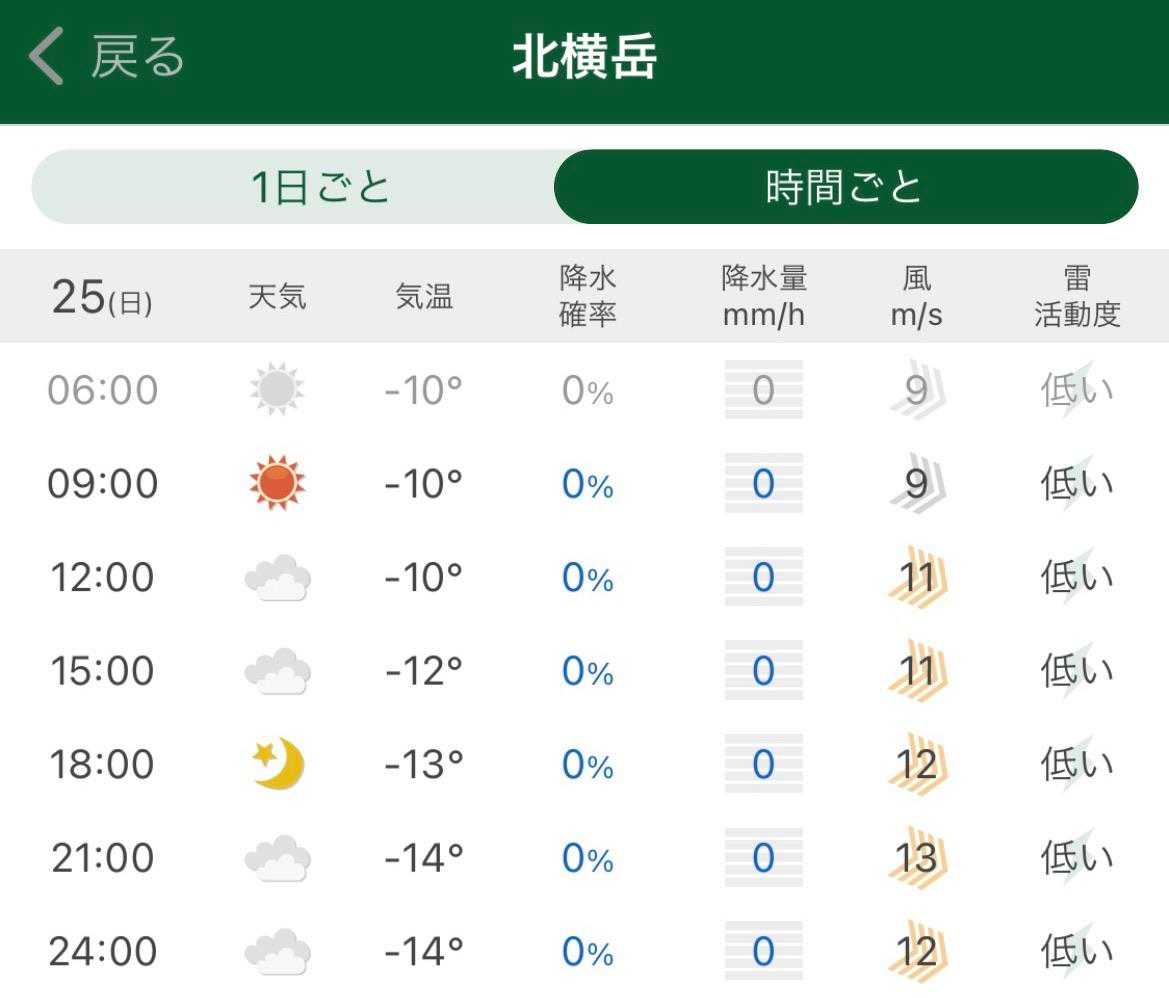Click the 0% precipitation chance at 12:00
This screenshot has height=998, width=1169.
tap(587, 578)
